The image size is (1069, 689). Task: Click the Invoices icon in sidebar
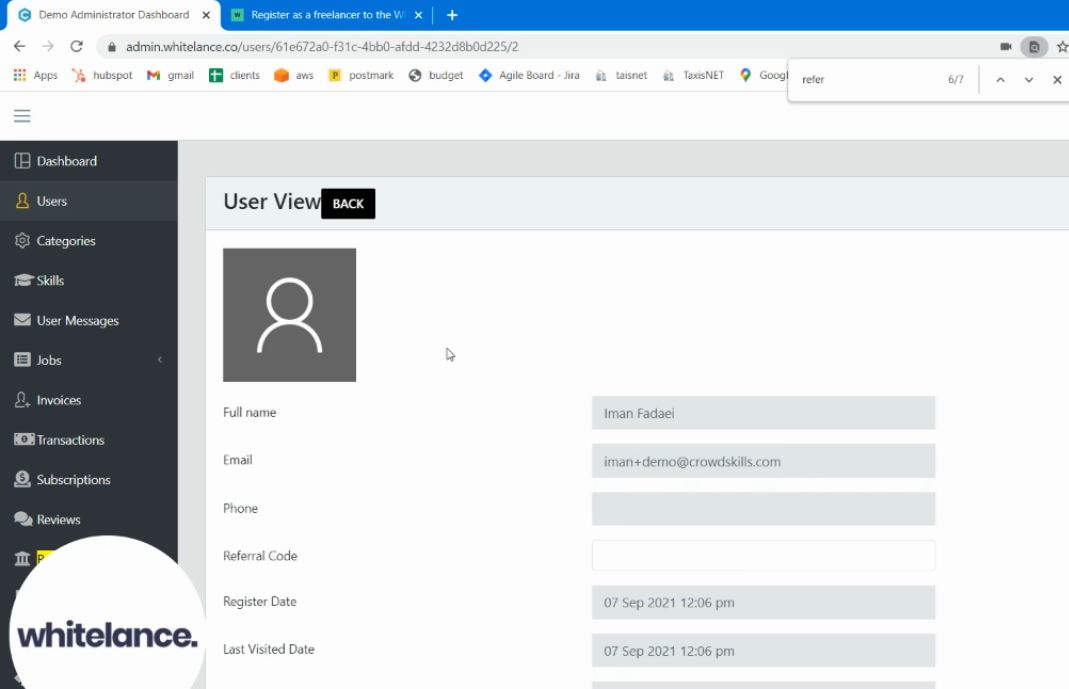(22, 400)
